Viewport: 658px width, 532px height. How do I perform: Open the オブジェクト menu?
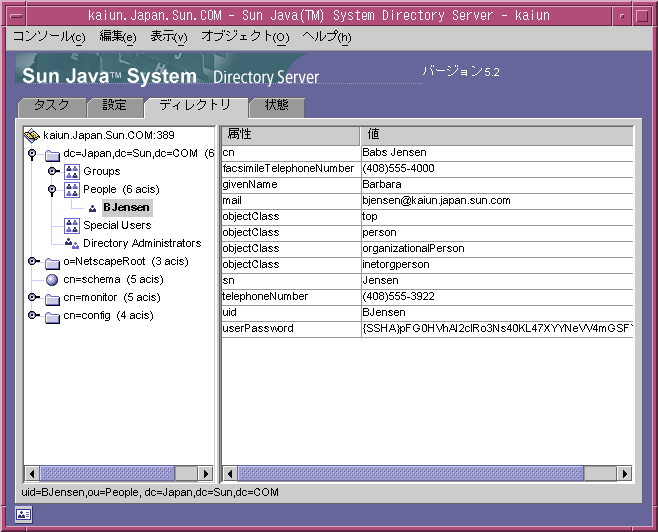245,37
